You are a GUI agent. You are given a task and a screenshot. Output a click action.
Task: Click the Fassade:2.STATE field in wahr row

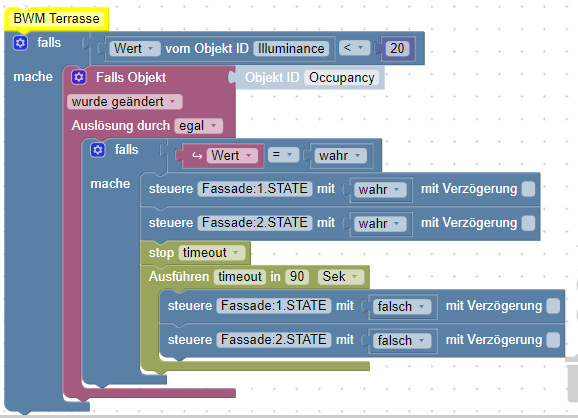pyautogui.click(x=255, y=223)
